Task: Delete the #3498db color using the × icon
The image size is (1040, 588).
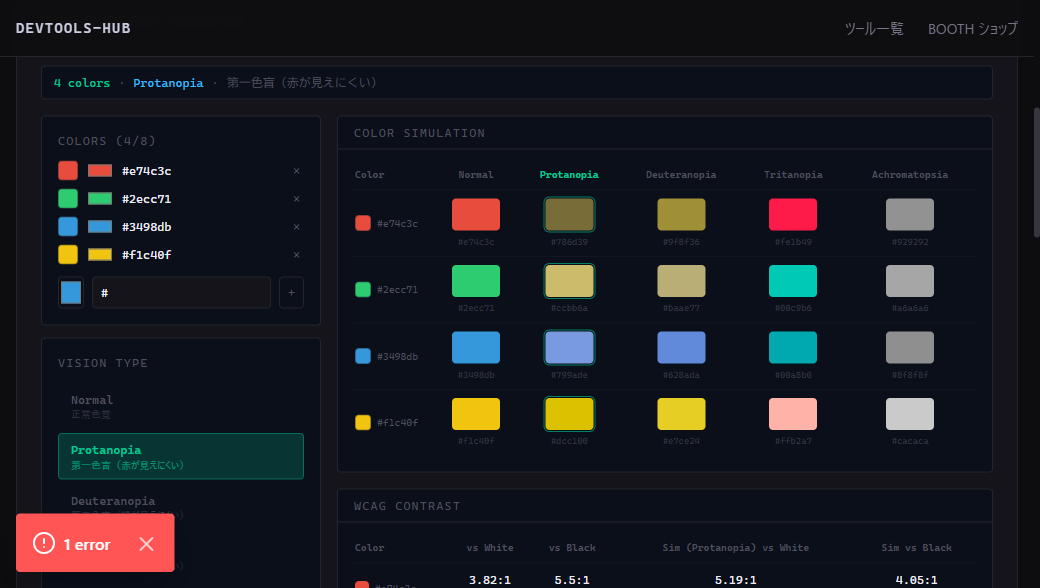Action: (296, 227)
